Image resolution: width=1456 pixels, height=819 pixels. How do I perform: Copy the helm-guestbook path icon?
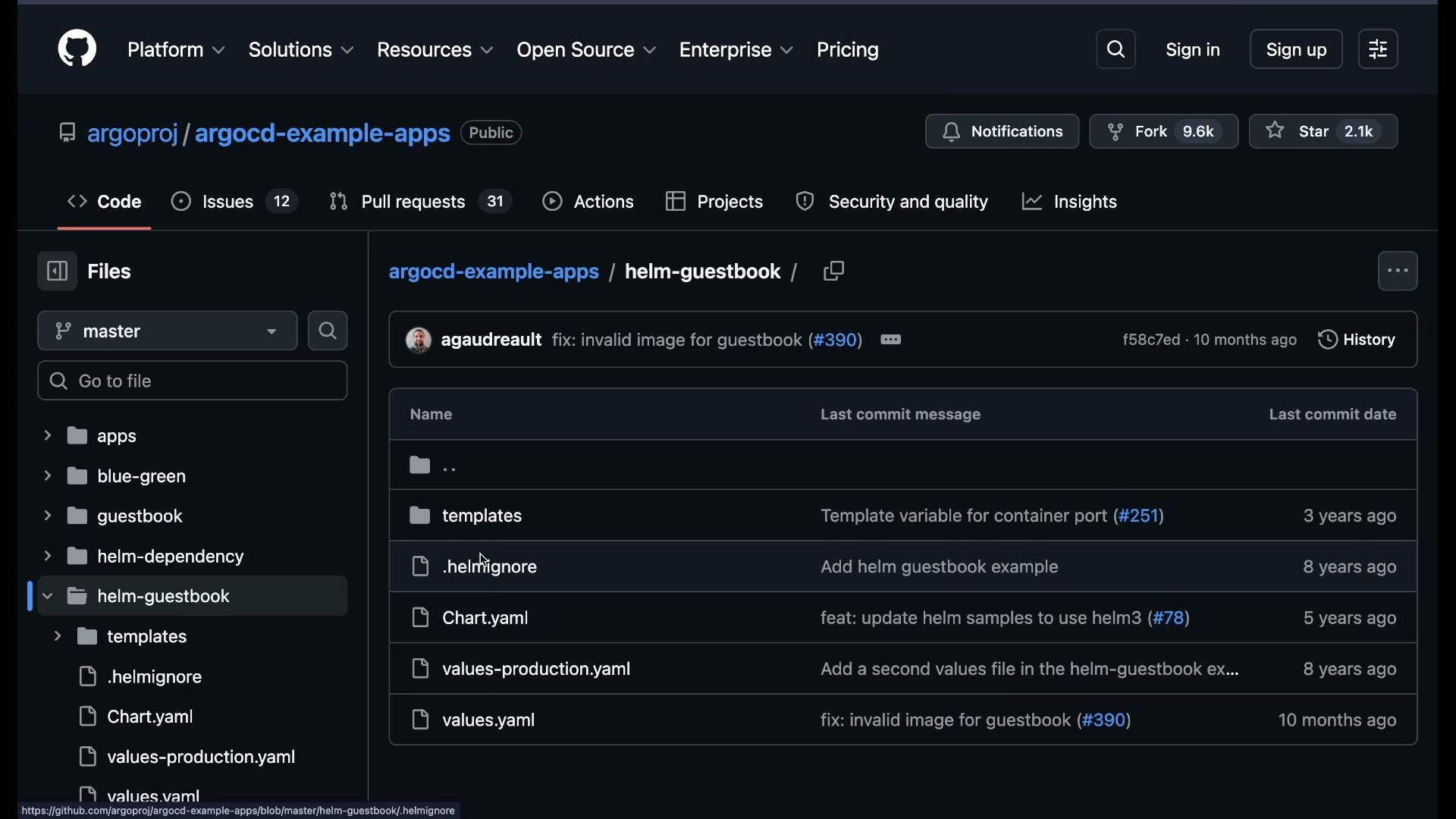coord(834,271)
